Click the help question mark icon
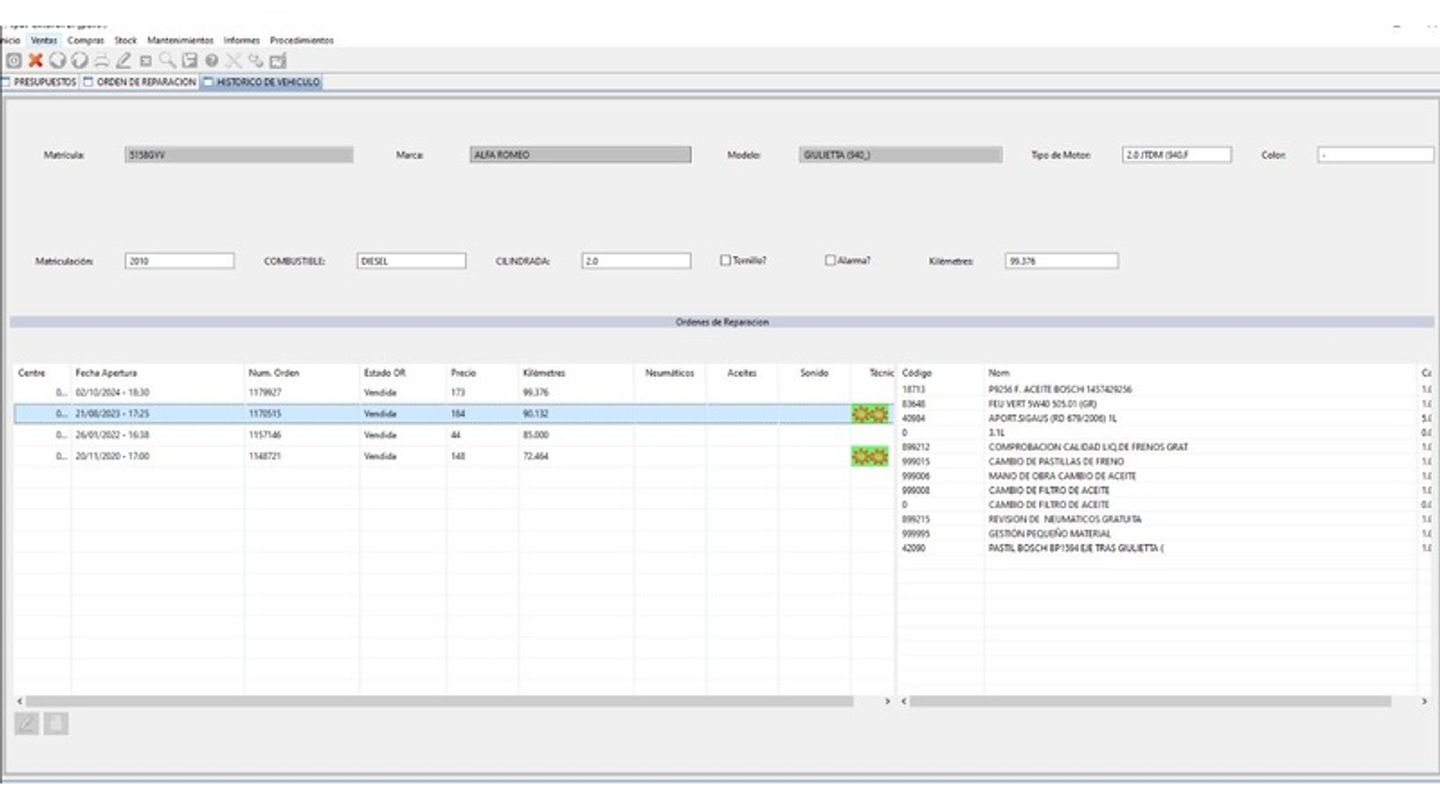 [211, 61]
